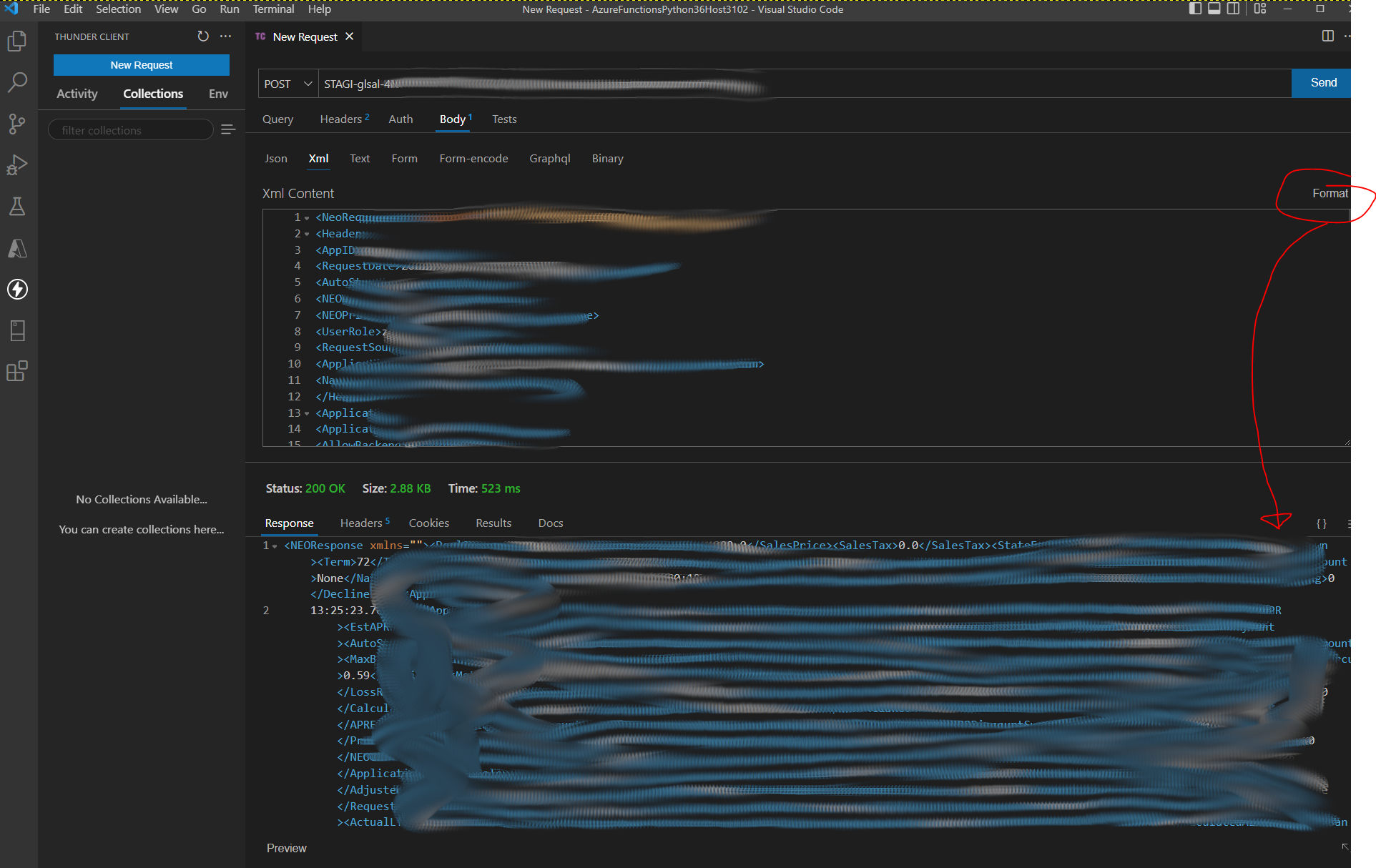Open the POST method dropdown
This screenshot has height=868, width=1376.
pyautogui.click(x=288, y=84)
